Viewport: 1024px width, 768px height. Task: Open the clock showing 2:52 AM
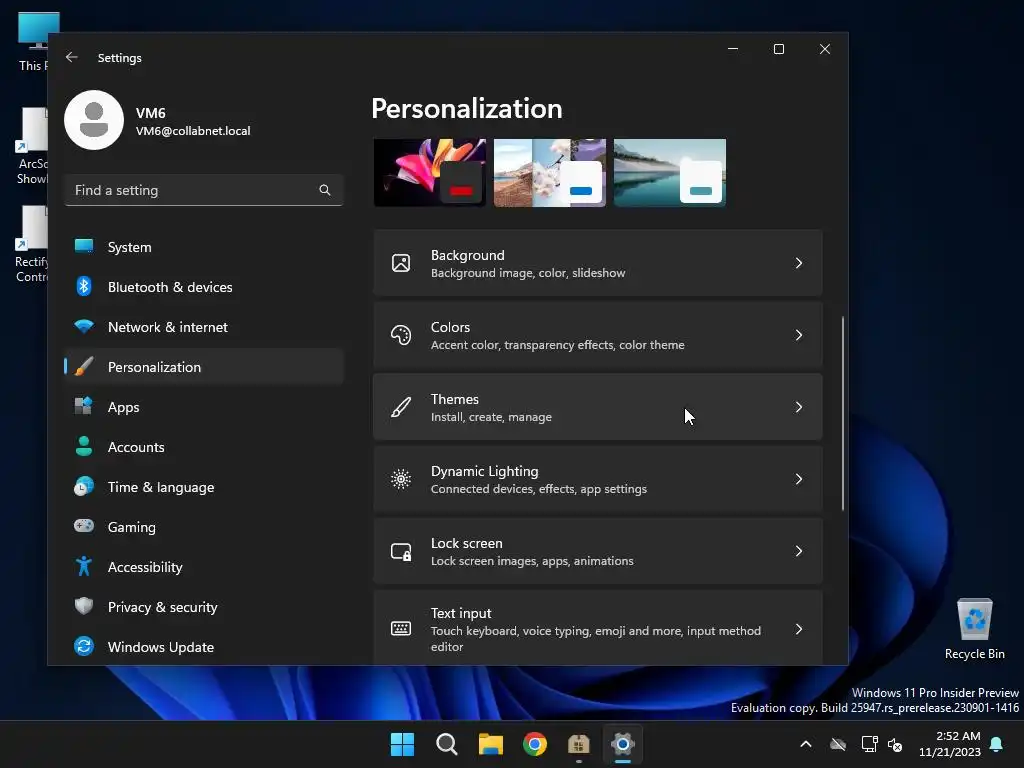[x=950, y=744]
